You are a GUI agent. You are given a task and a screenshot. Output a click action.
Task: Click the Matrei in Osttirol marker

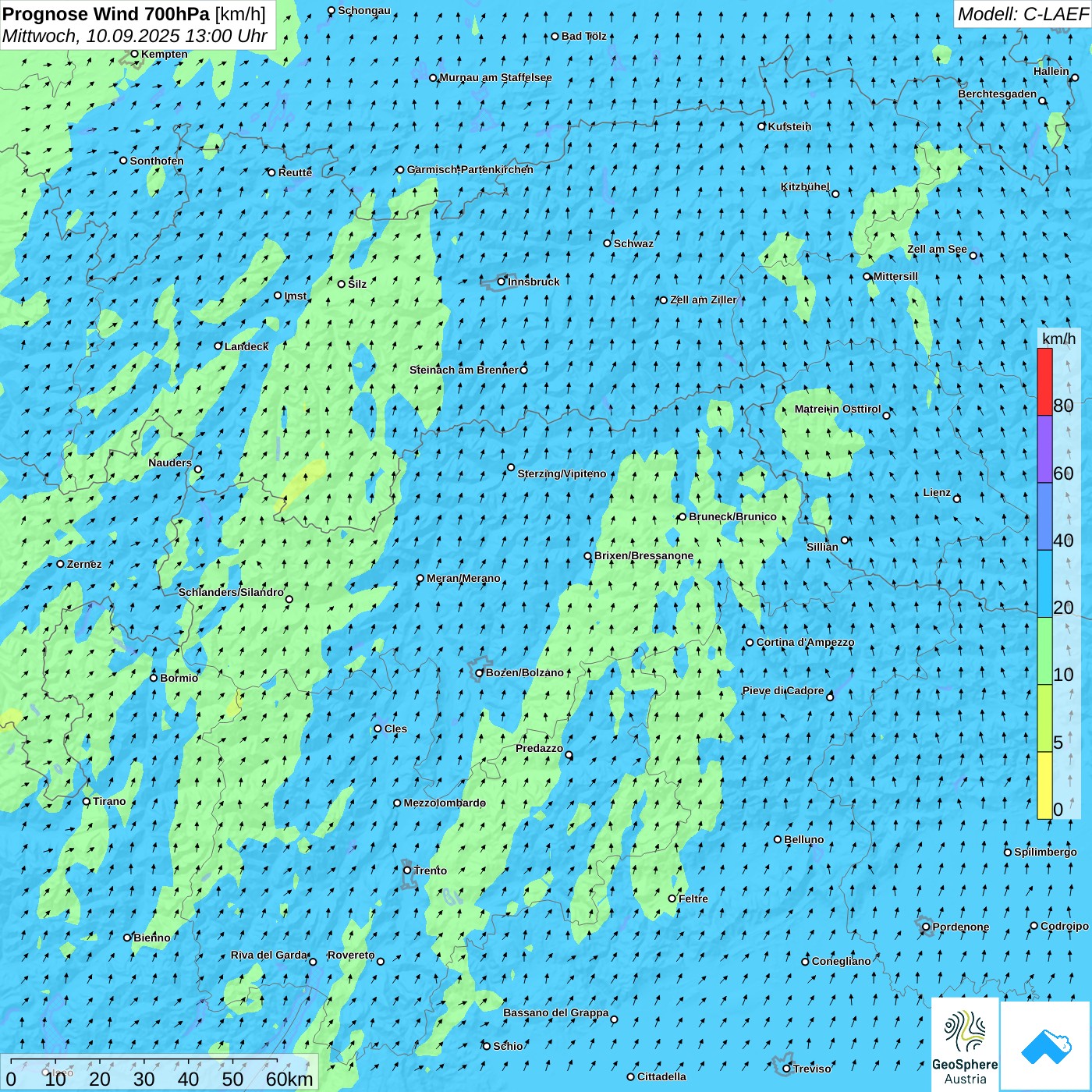(x=886, y=416)
